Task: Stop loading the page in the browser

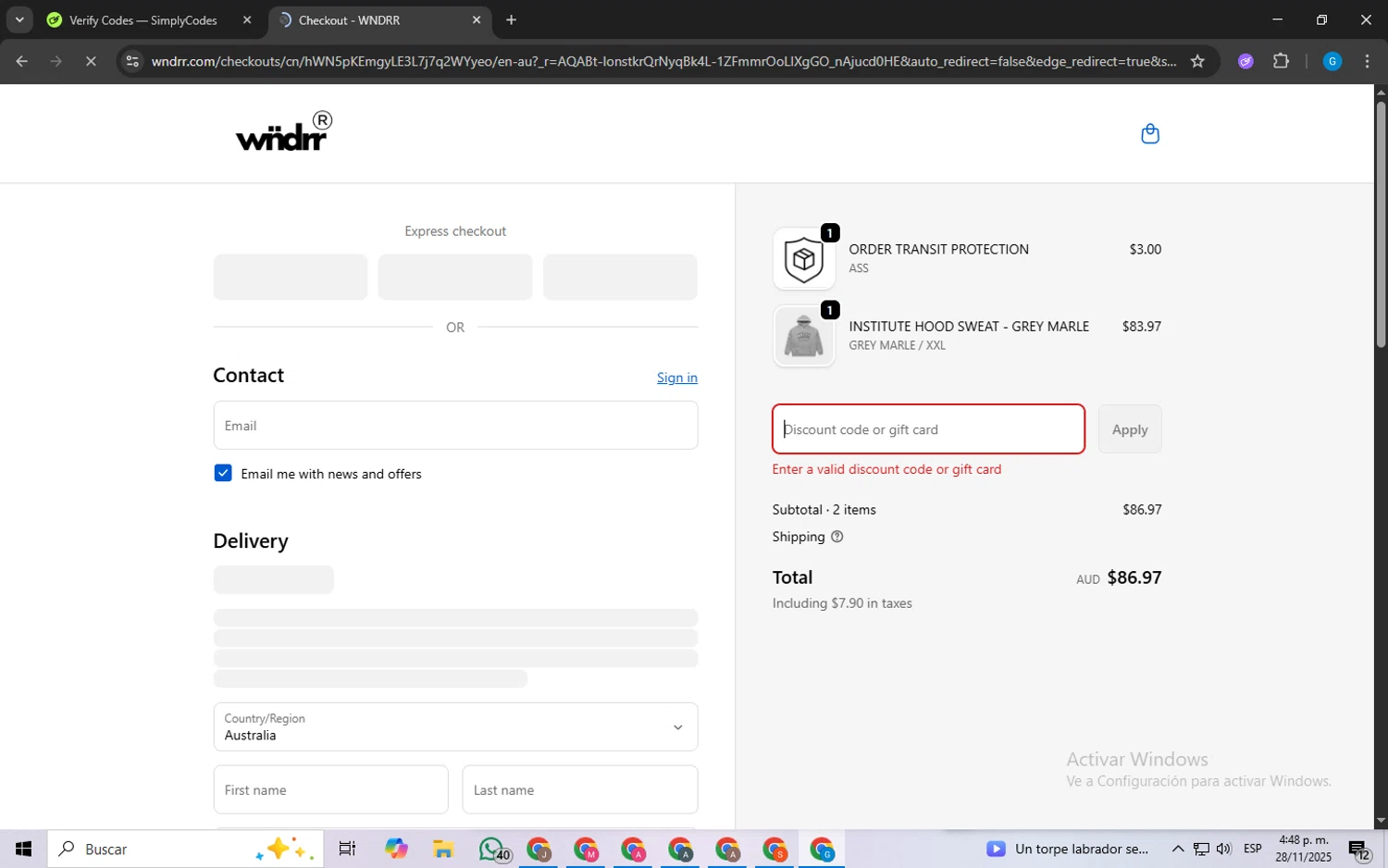Action: [x=91, y=61]
